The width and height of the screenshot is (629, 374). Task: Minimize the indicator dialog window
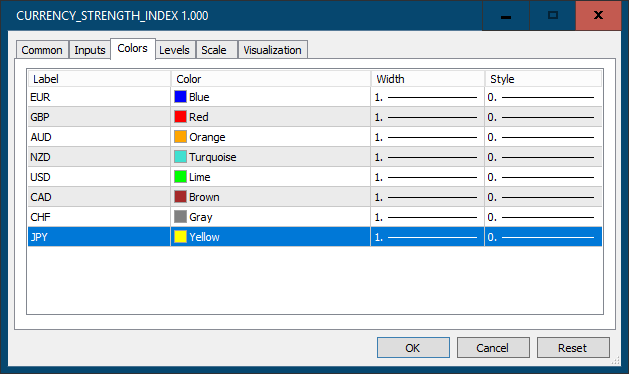pyautogui.click(x=506, y=15)
